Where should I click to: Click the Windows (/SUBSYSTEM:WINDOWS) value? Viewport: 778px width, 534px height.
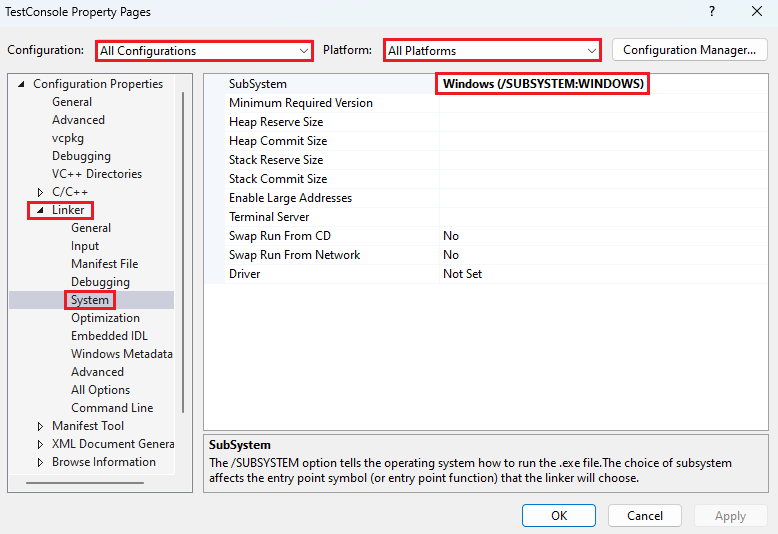(543, 83)
